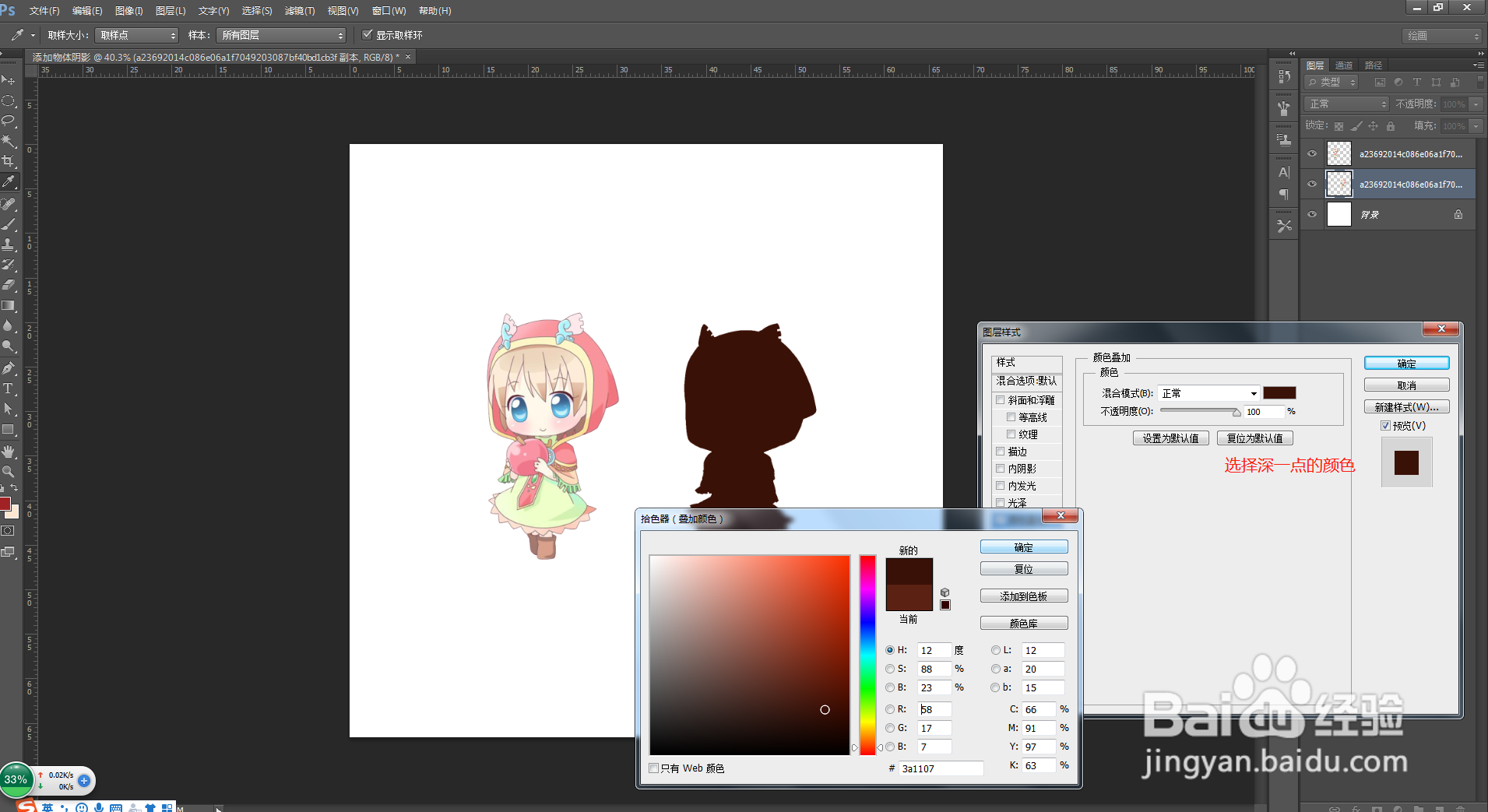This screenshot has height=812, width=1488.
Task: Open 颜色库 from color picker
Action: (1023, 624)
